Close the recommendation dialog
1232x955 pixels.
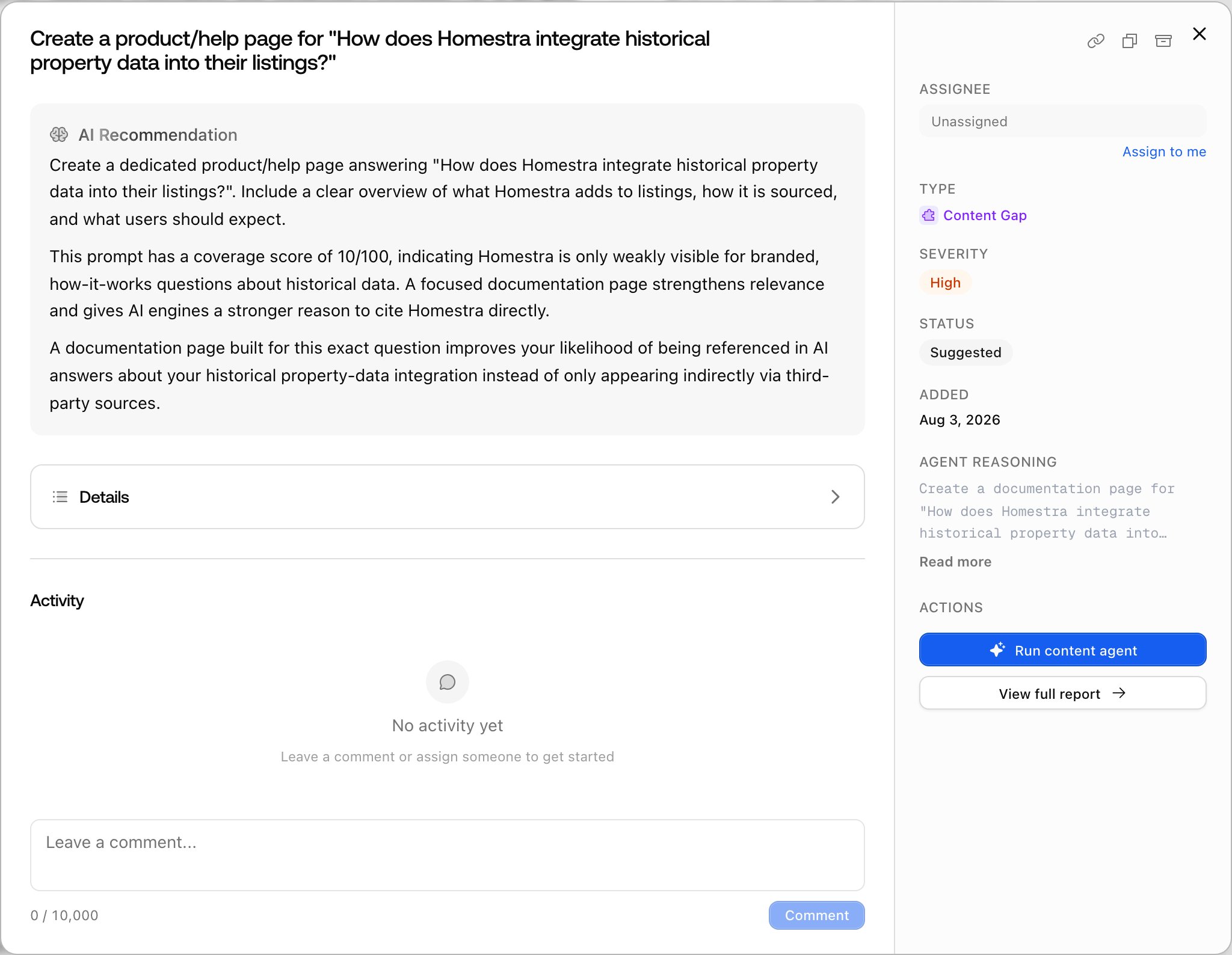1200,34
